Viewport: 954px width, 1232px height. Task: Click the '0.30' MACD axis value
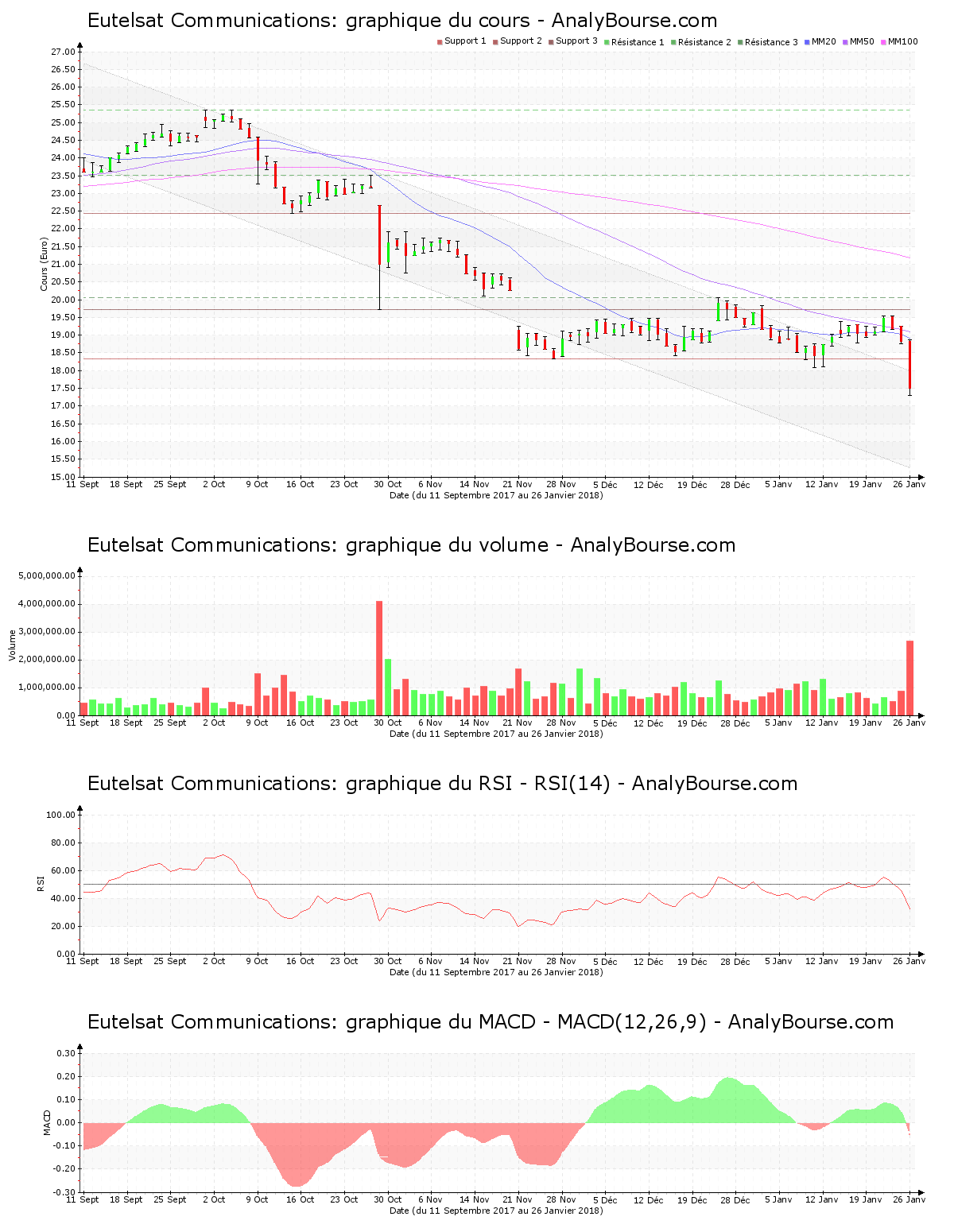click(67, 1053)
